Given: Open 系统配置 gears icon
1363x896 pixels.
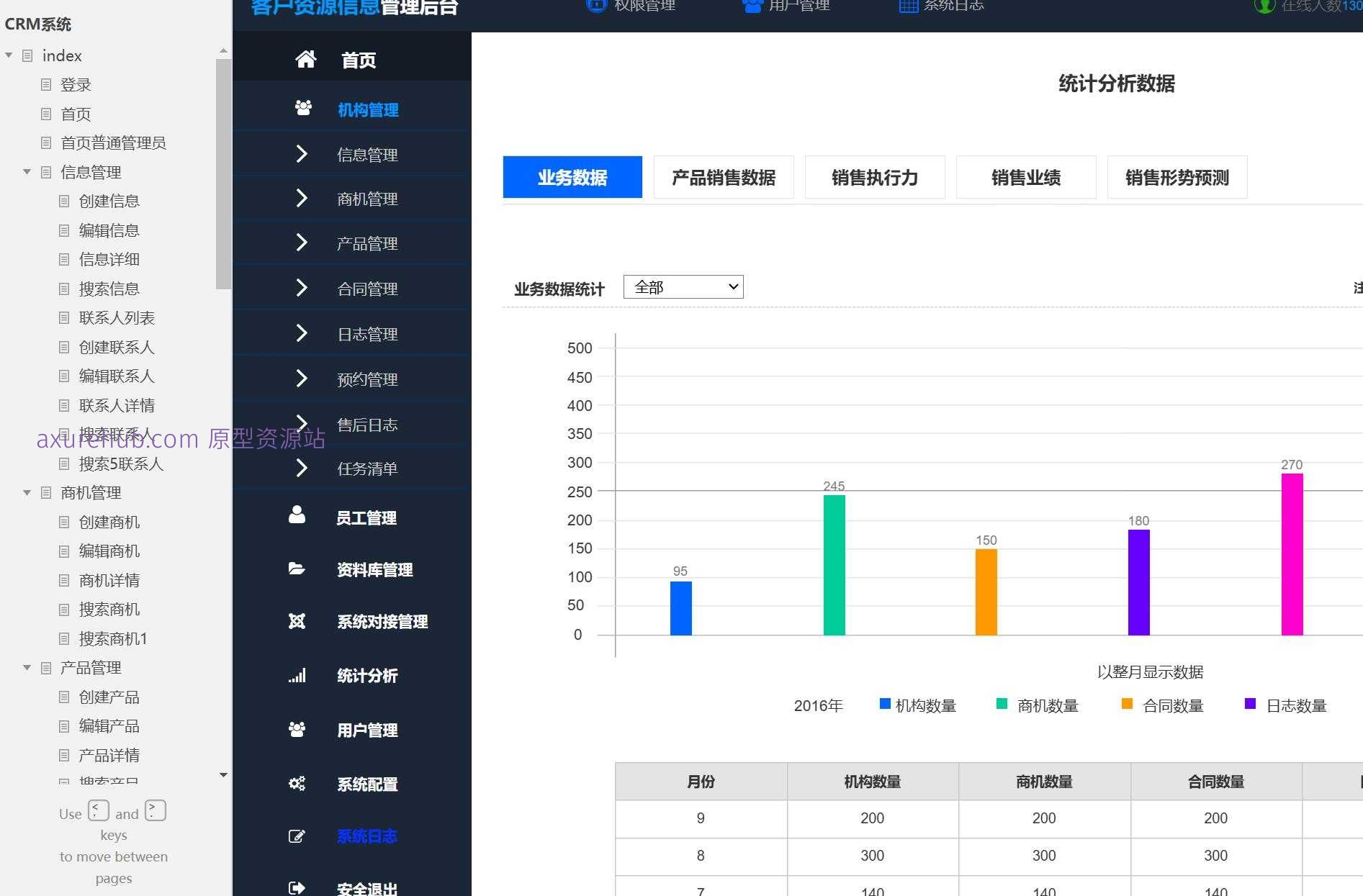Looking at the screenshot, I should click(x=297, y=784).
